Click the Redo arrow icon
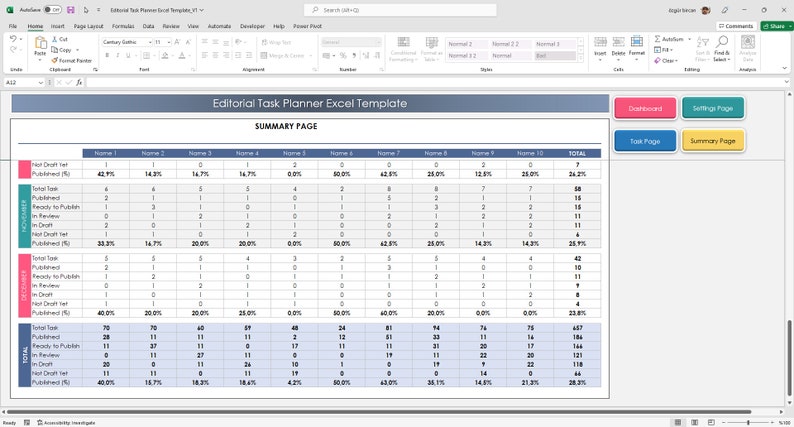Image resolution: width=794 pixels, height=427 pixels. coord(13,49)
